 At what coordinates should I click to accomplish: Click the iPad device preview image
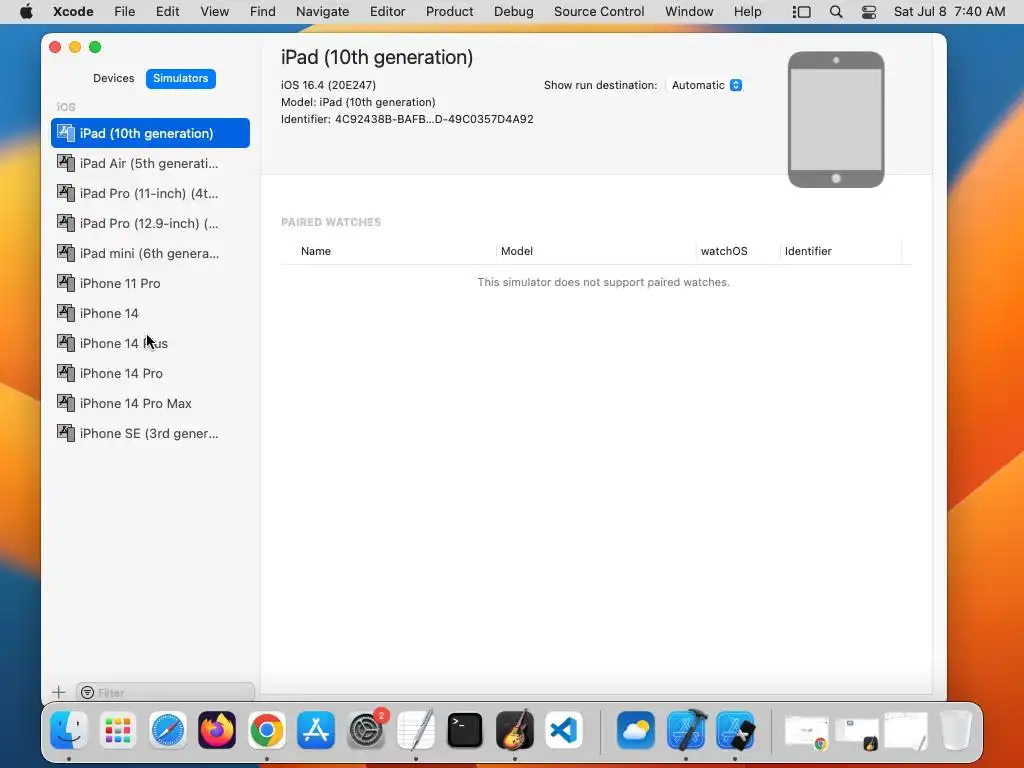pyautogui.click(x=836, y=120)
